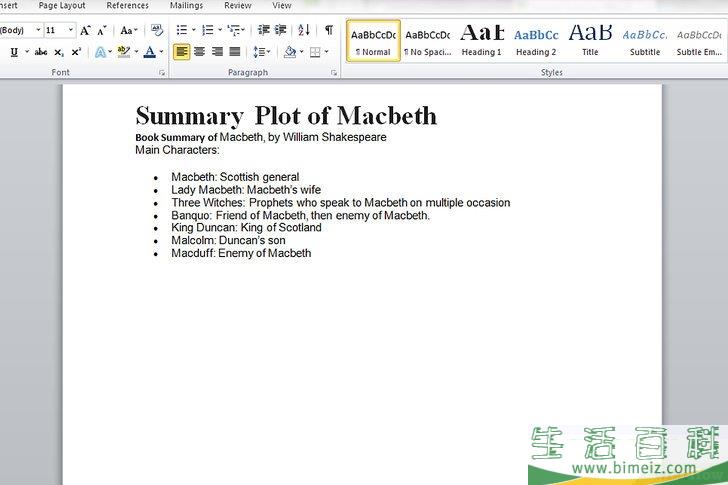The width and height of the screenshot is (728, 485).
Task: Expand the underline style dropdown arrow
Action: click(27, 52)
